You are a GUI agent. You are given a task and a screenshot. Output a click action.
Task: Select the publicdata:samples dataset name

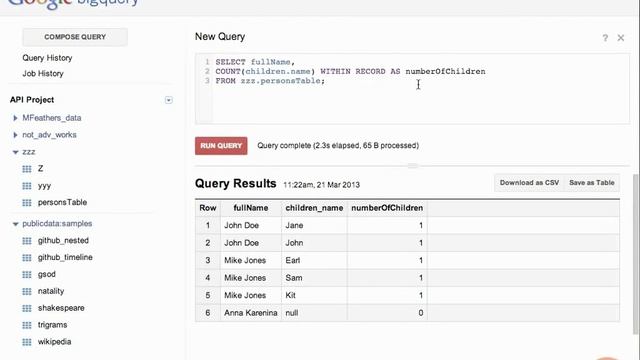(57, 224)
